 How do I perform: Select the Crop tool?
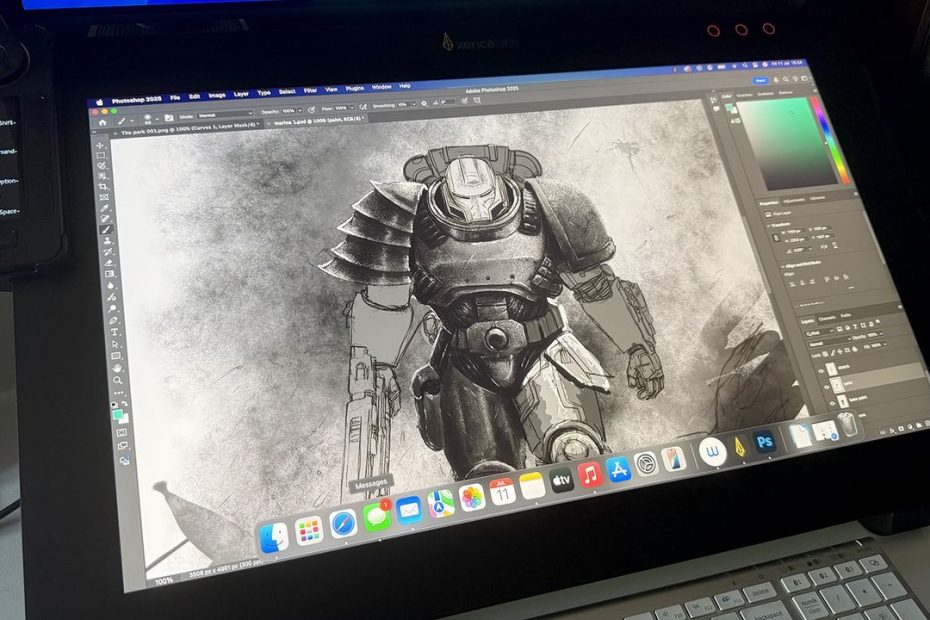104,187
